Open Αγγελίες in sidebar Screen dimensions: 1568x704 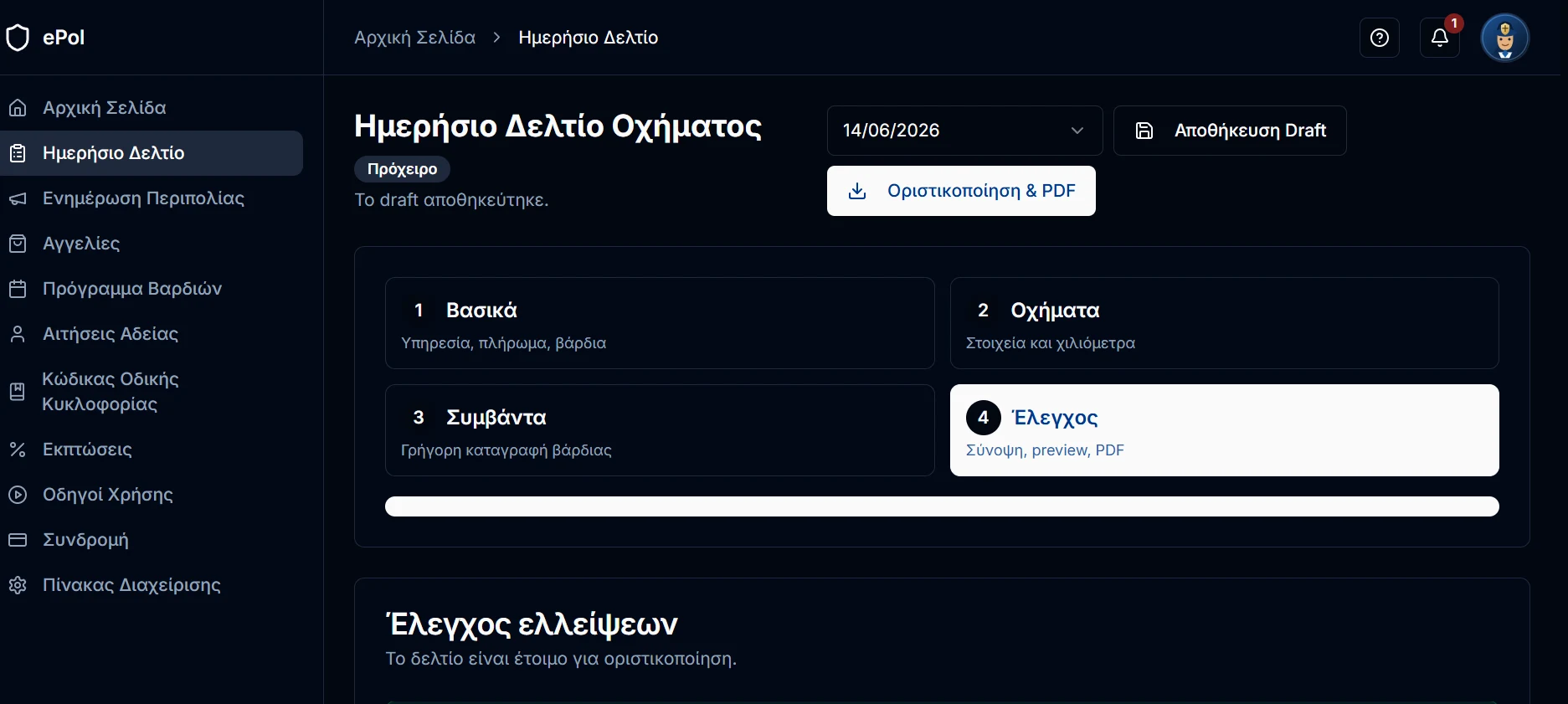point(152,244)
